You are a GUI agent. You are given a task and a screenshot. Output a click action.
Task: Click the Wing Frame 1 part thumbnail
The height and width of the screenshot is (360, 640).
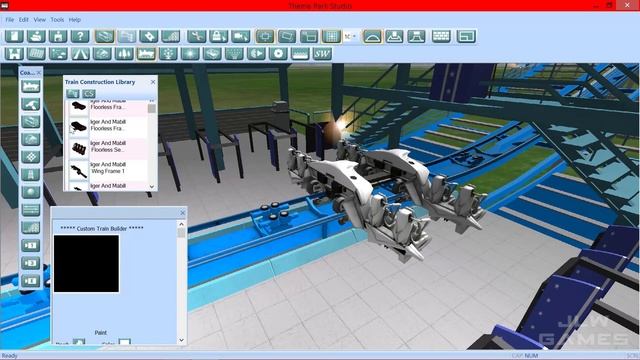[x=78, y=171]
